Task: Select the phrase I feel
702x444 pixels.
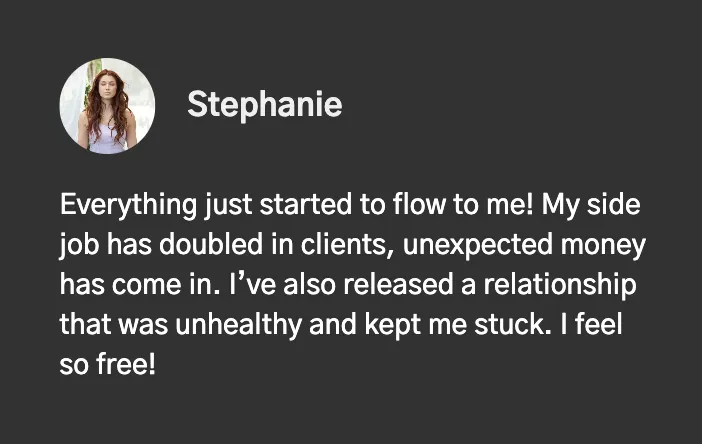Action: coord(591,324)
